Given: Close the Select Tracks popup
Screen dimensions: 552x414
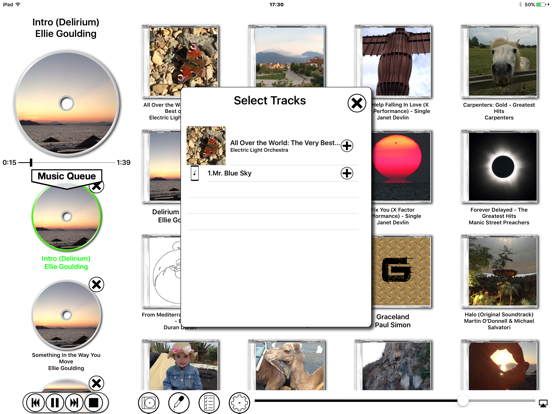Looking at the screenshot, I should click(x=357, y=103).
